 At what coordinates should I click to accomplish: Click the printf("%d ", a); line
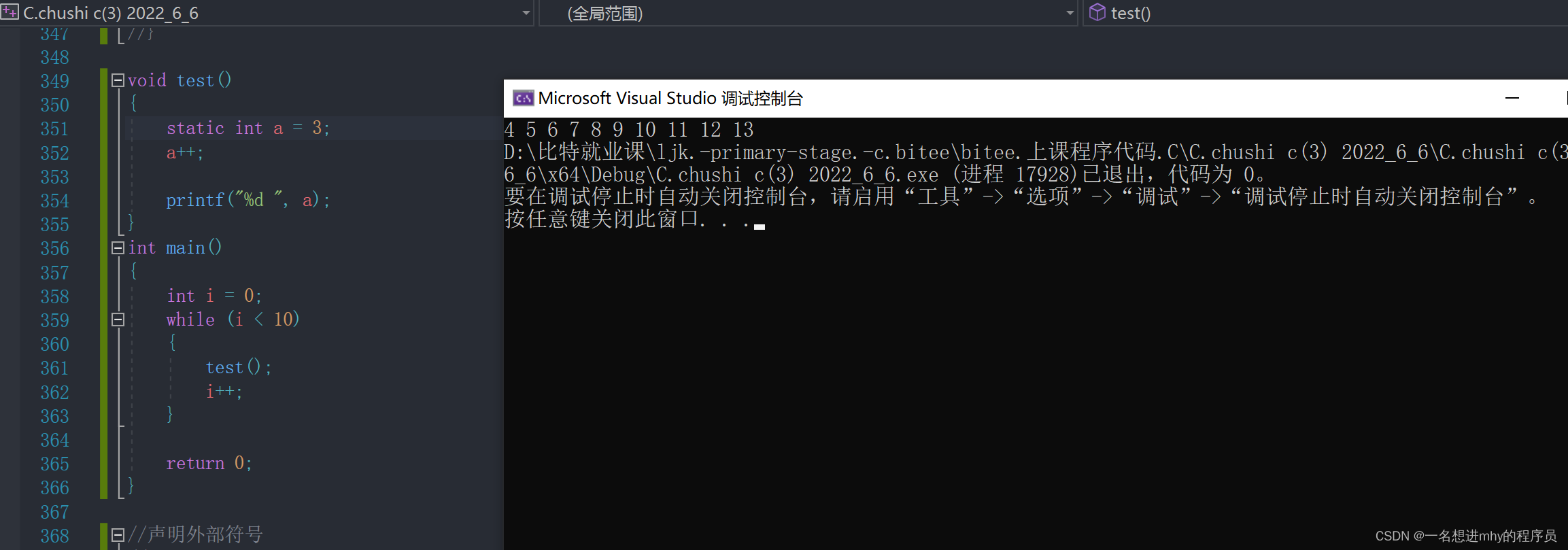pos(248,200)
